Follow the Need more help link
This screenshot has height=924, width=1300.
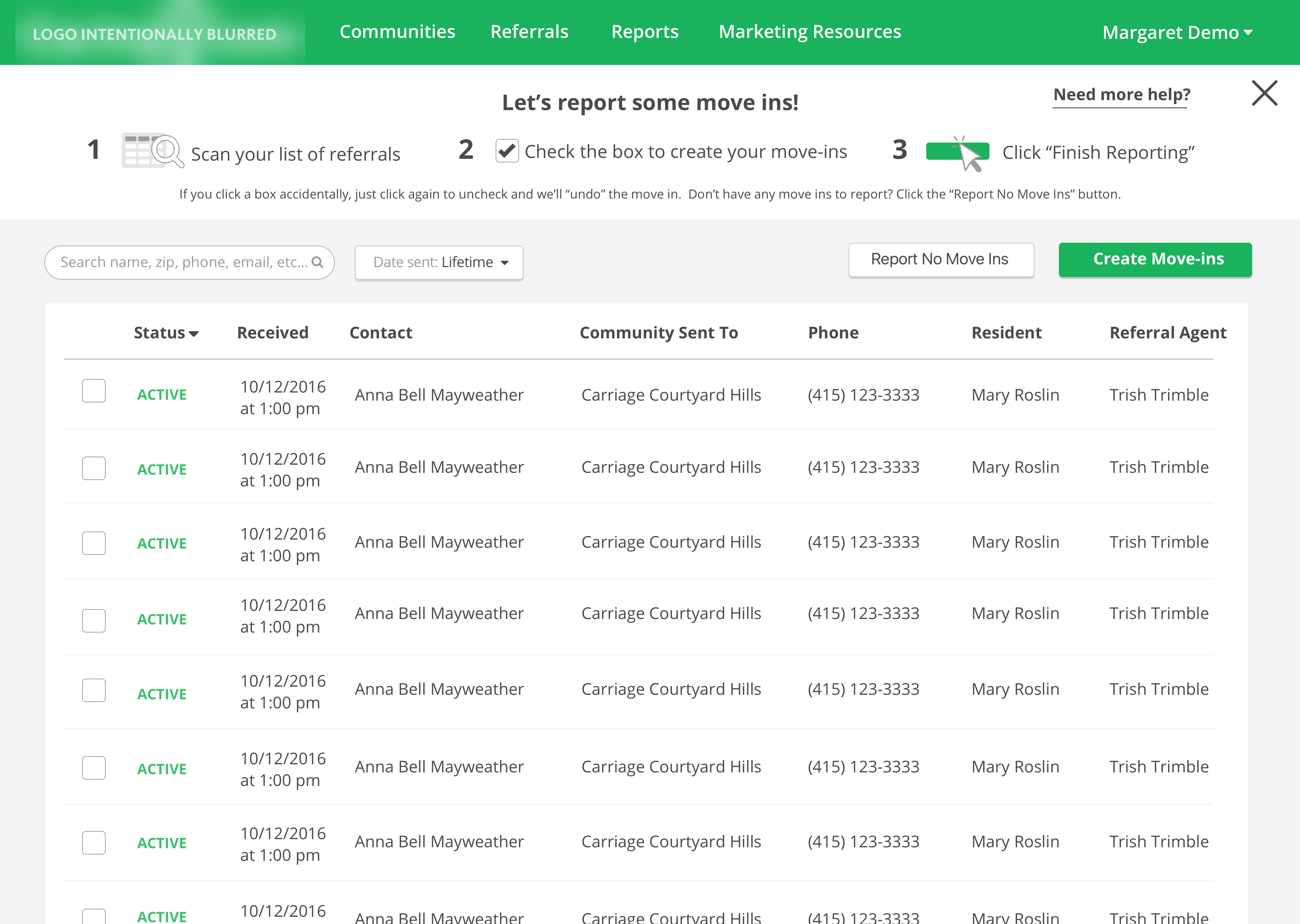[x=1121, y=94]
